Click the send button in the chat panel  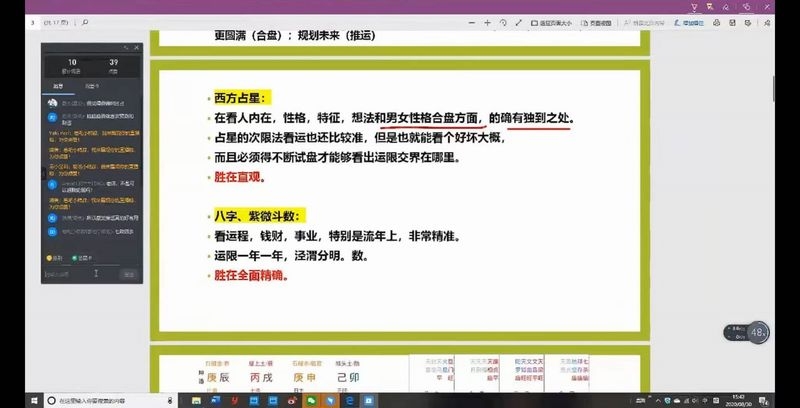tap(130, 274)
